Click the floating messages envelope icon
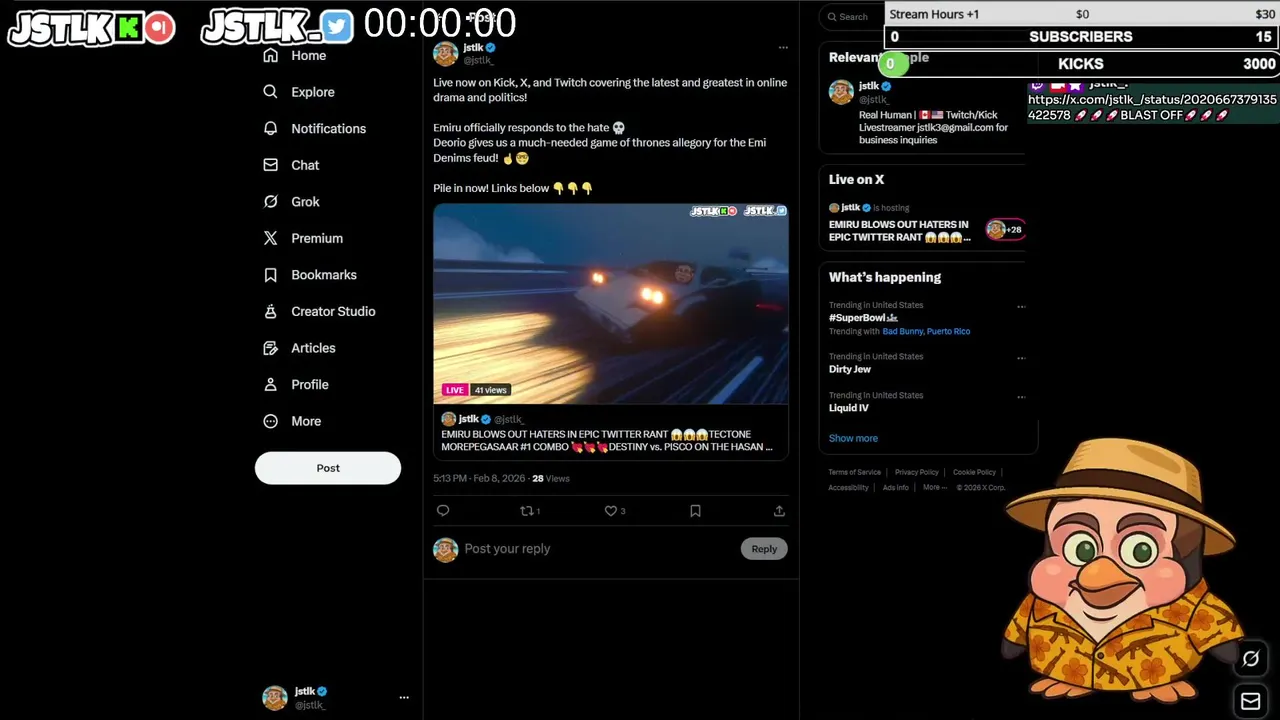Image resolution: width=1280 pixels, height=720 pixels. pyautogui.click(x=1251, y=701)
